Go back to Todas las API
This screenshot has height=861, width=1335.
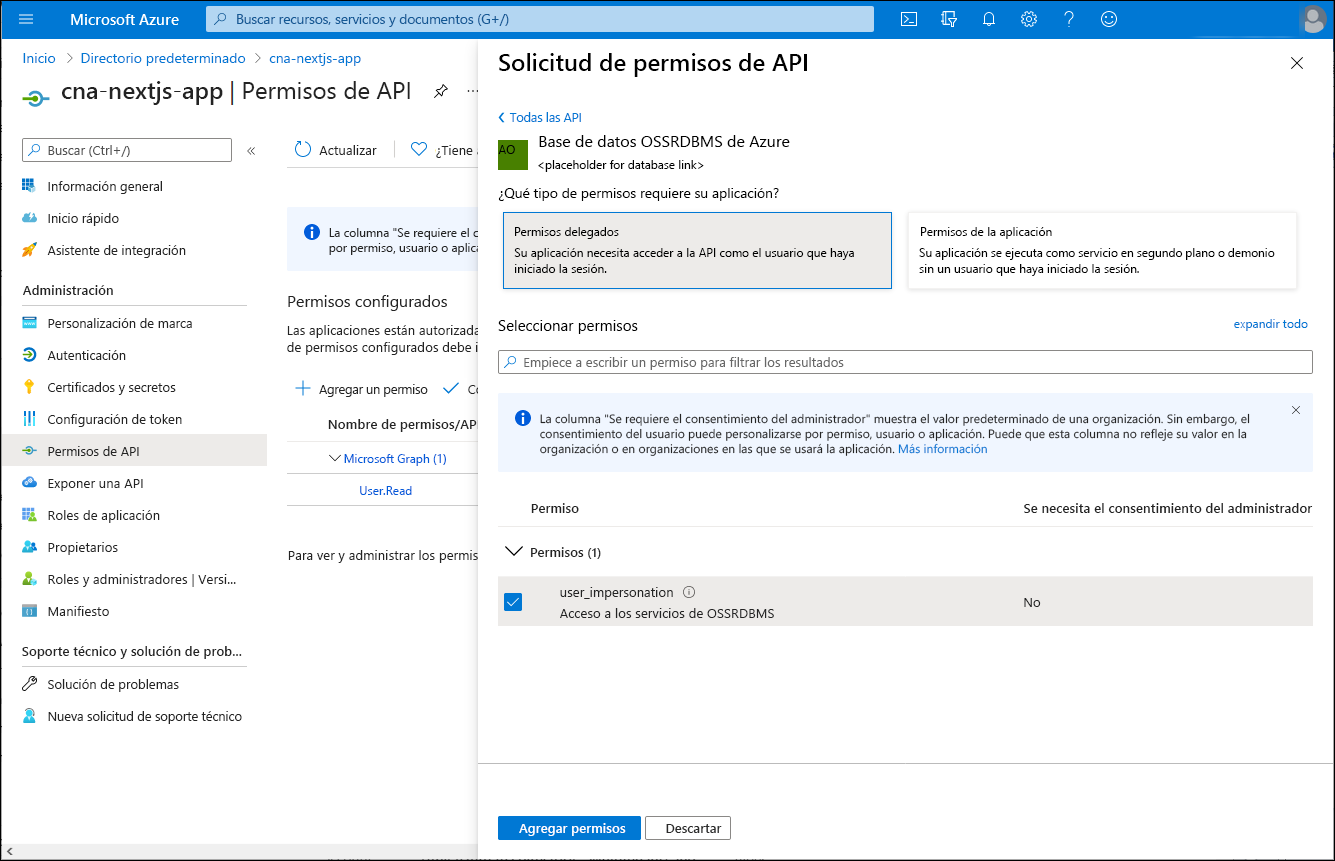540,117
